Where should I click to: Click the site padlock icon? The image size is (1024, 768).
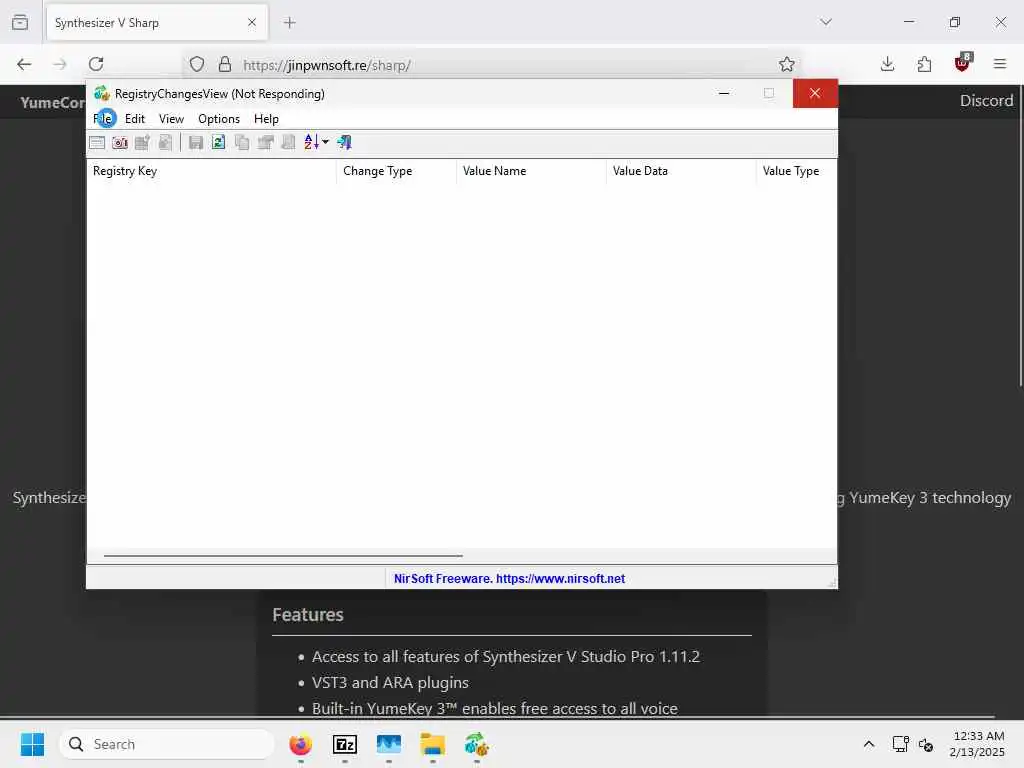(225, 64)
